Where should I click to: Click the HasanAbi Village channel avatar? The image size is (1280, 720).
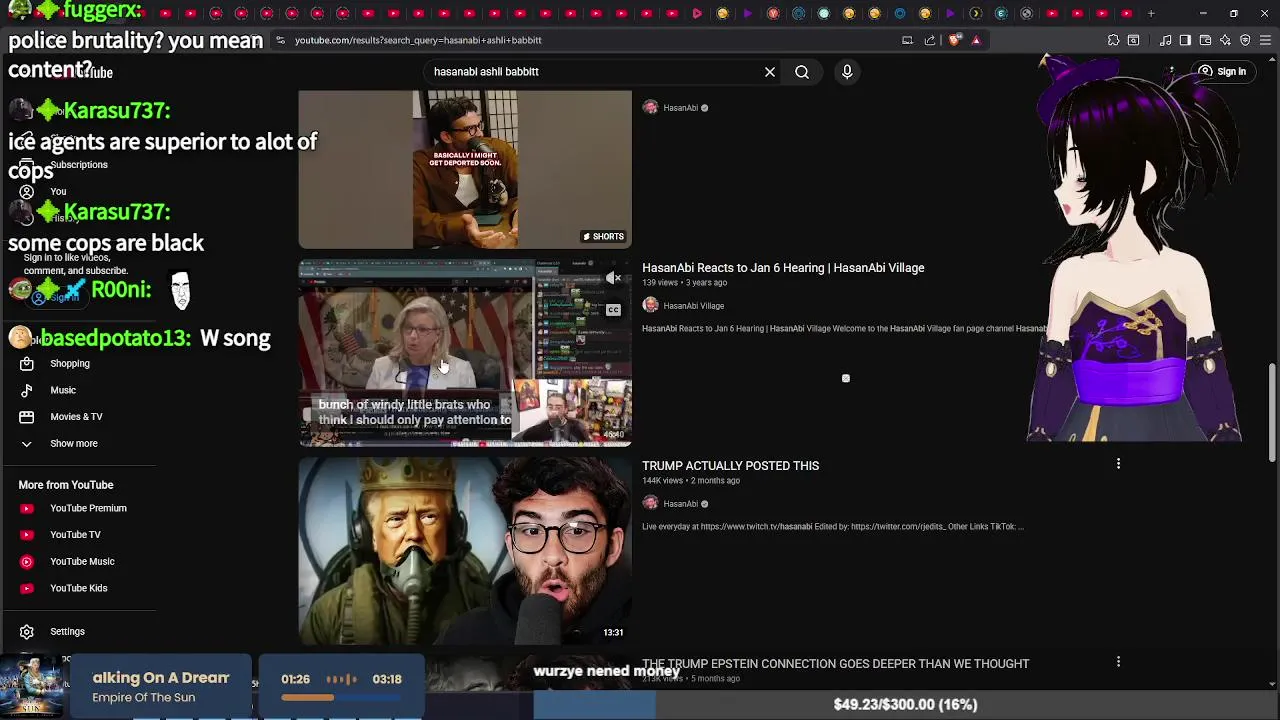(x=650, y=305)
